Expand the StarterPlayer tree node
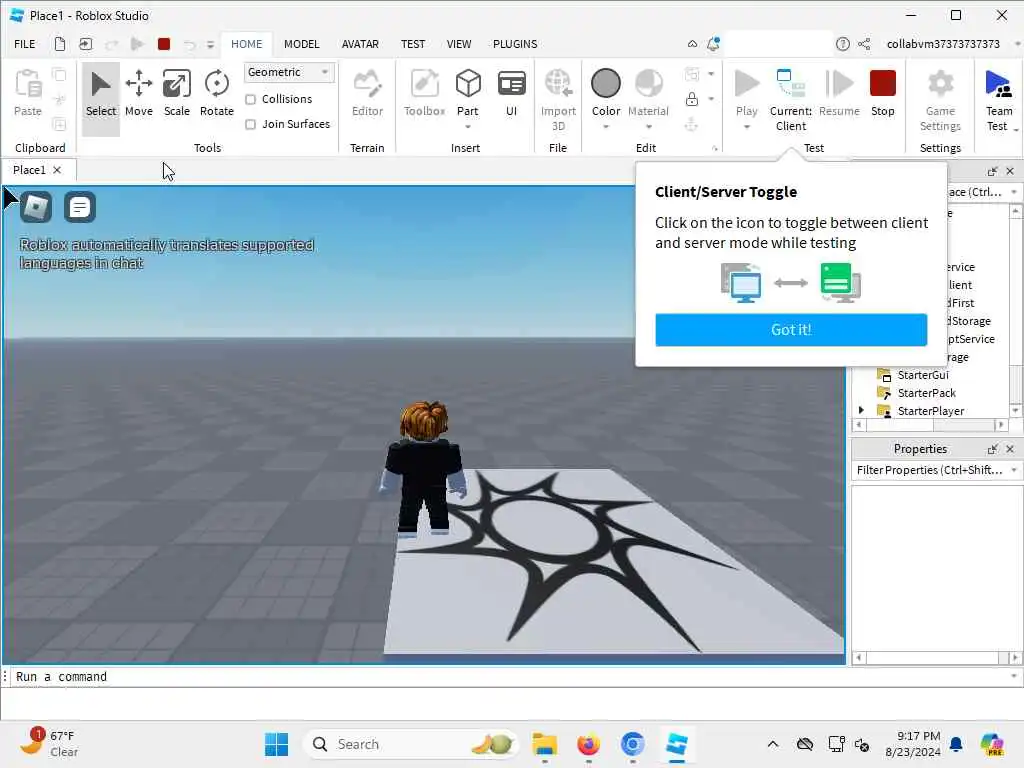The image size is (1024, 768). point(861,410)
